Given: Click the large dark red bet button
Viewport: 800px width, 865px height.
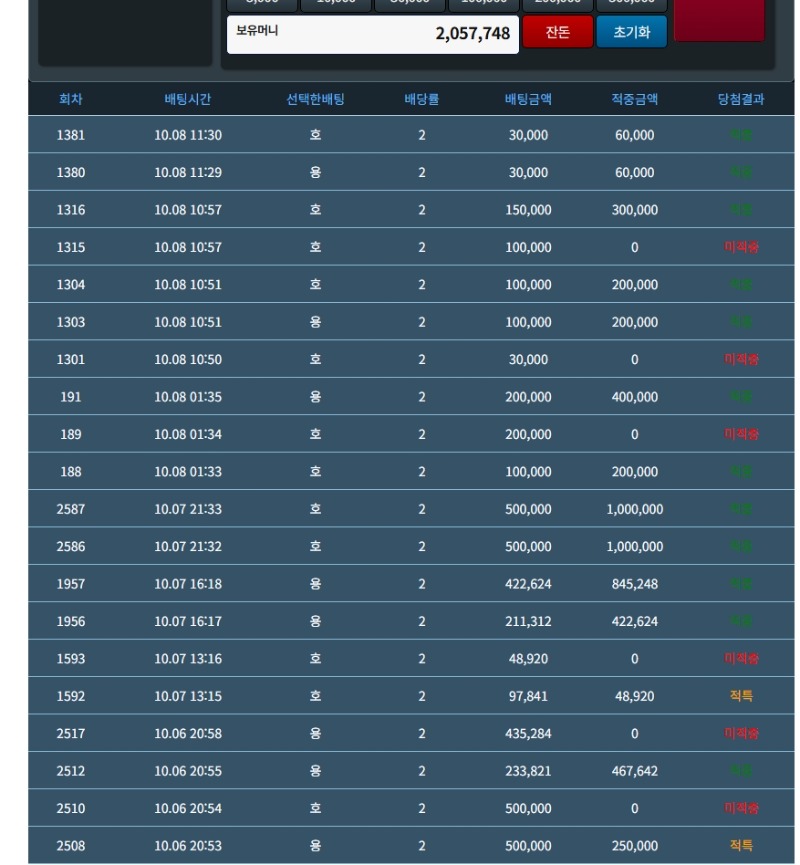Looking at the screenshot, I should [x=719, y=18].
